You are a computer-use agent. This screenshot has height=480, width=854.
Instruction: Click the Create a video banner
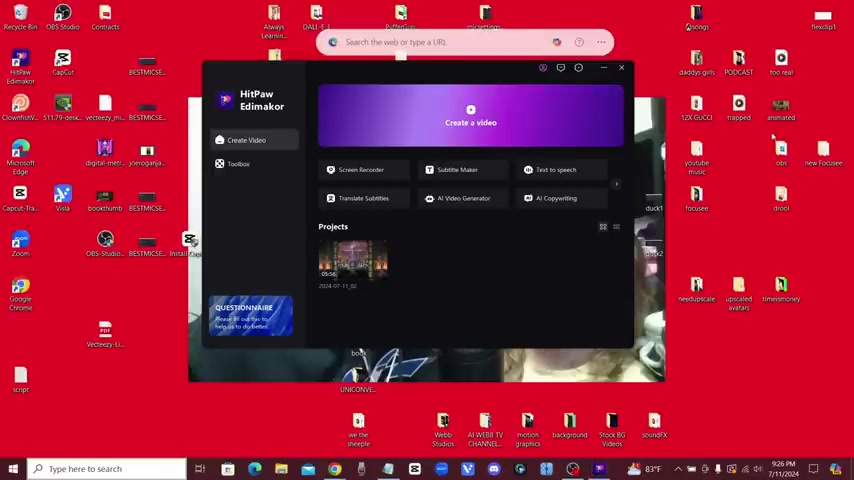click(x=471, y=116)
